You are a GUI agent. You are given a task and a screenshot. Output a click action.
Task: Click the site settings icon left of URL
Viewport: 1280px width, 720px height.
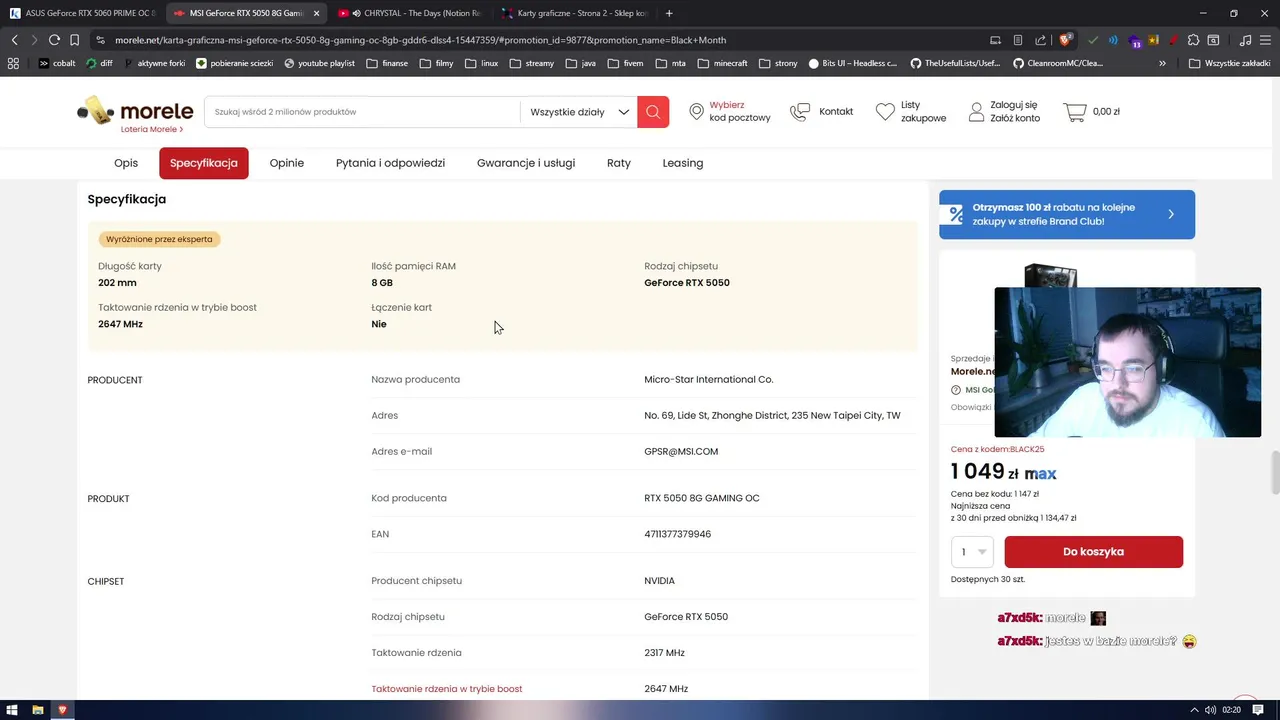point(100,40)
